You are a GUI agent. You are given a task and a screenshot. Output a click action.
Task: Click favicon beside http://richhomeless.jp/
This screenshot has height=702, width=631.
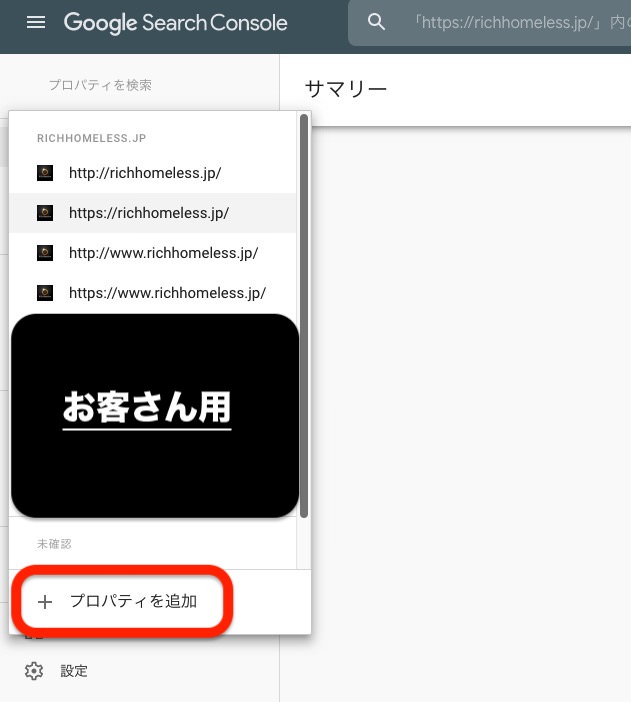[x=45, y=173]
